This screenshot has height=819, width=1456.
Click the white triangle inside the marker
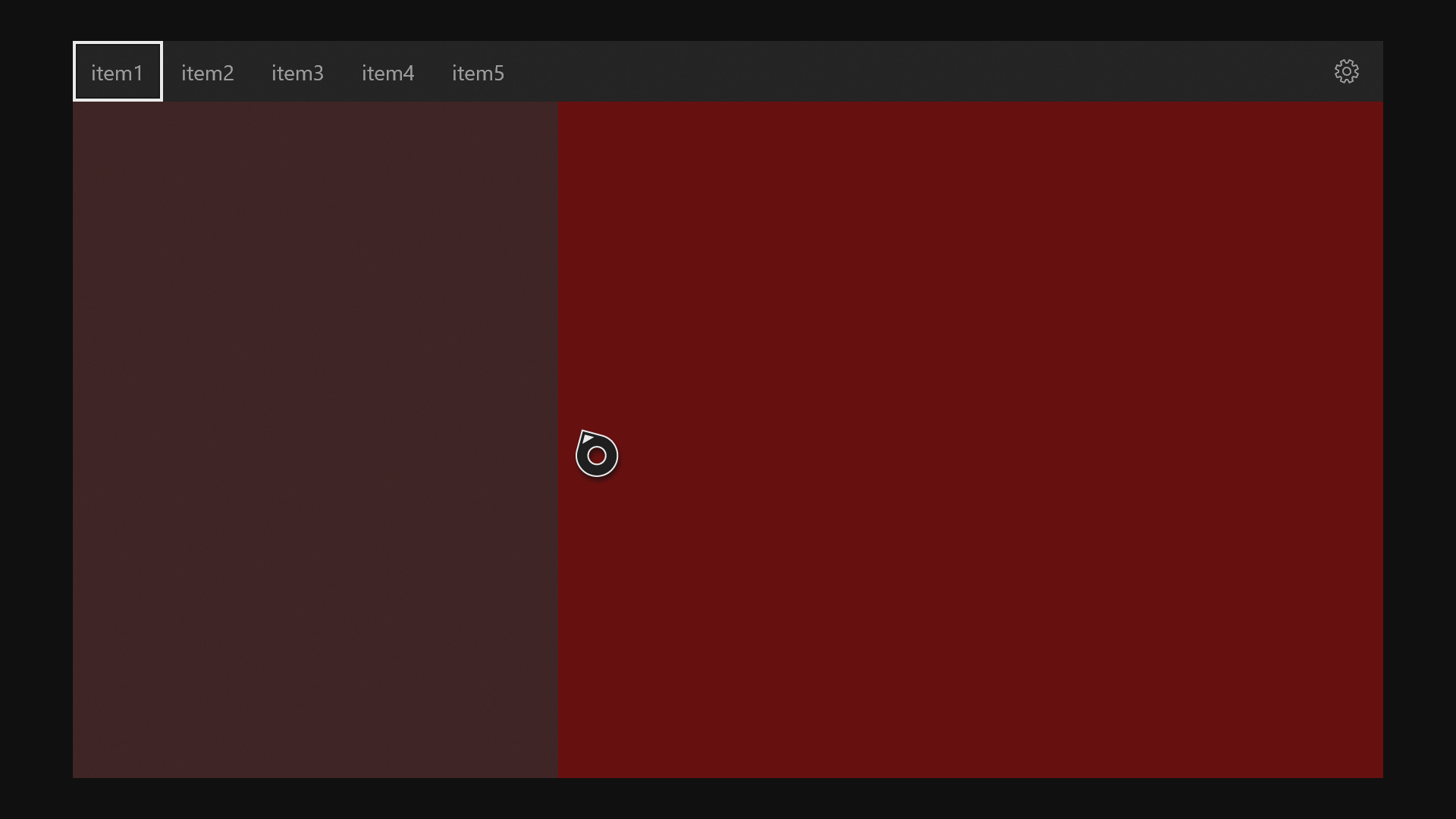pos(588,440)
